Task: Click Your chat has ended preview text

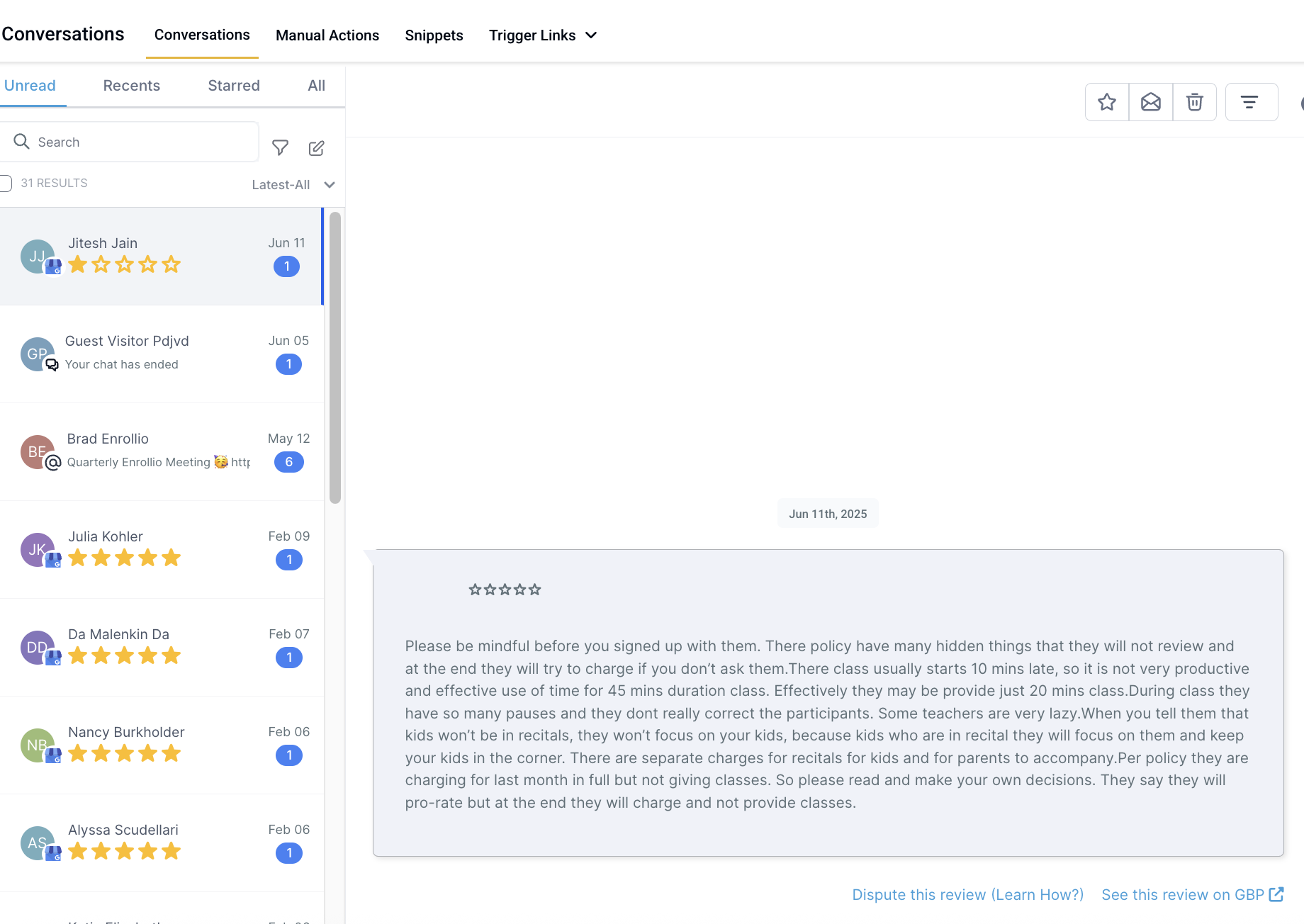Action: [x=122, y=364]
